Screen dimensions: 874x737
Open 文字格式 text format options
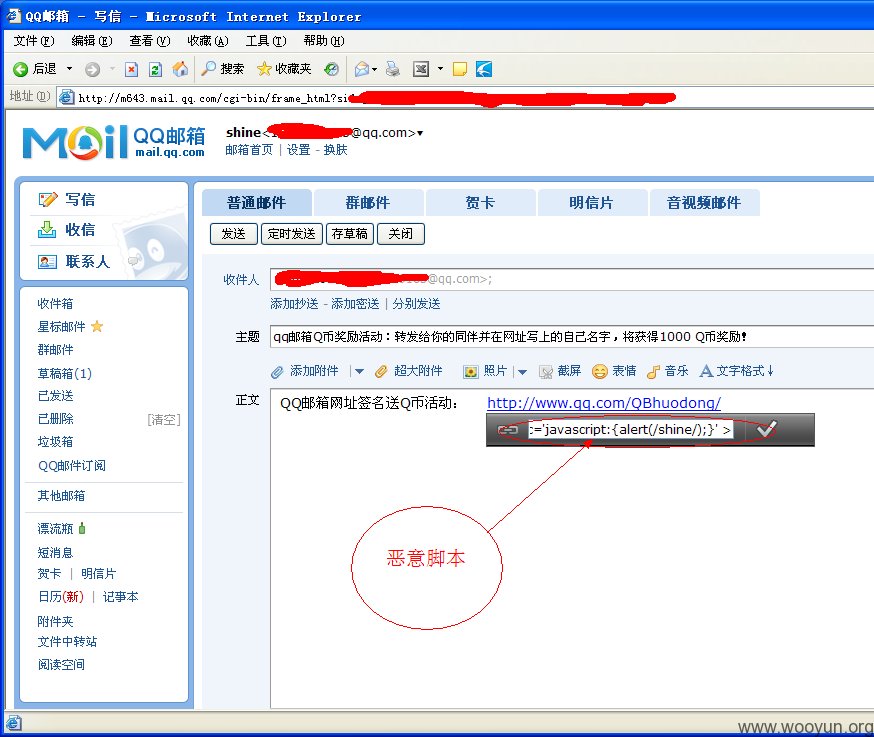click(737, 371)
